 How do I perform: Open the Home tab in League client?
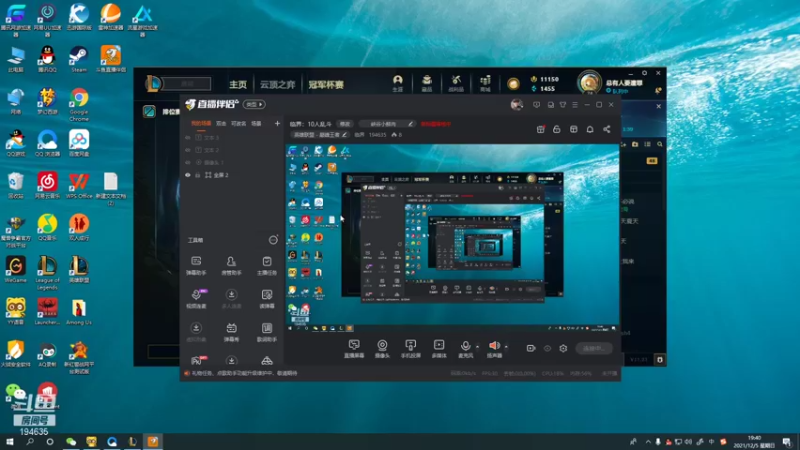(238, 84)
